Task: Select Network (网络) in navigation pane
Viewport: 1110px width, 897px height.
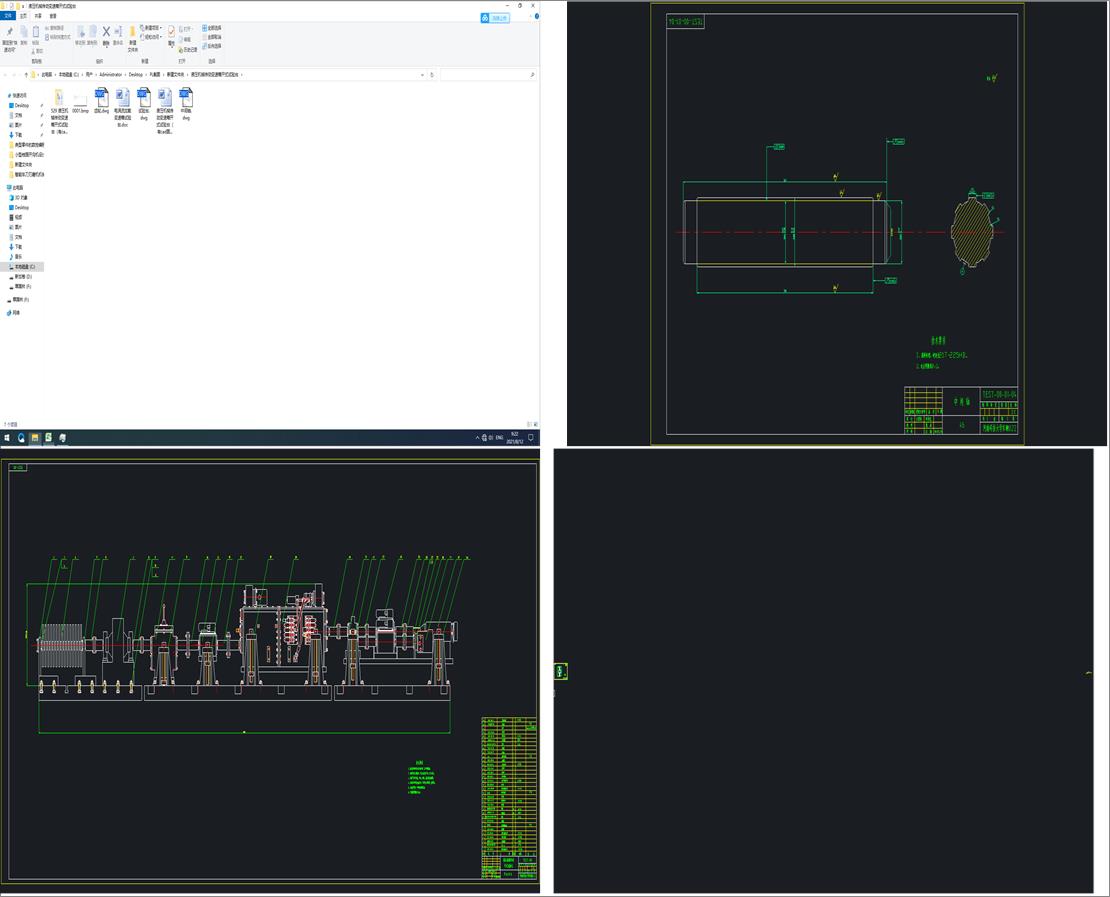Action: tap(14, 312)
